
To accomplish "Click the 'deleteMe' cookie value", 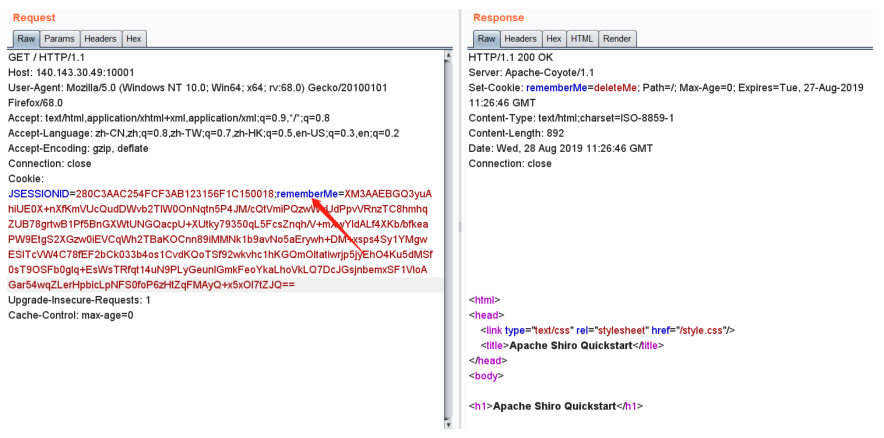I will click(x=615, y=88).
